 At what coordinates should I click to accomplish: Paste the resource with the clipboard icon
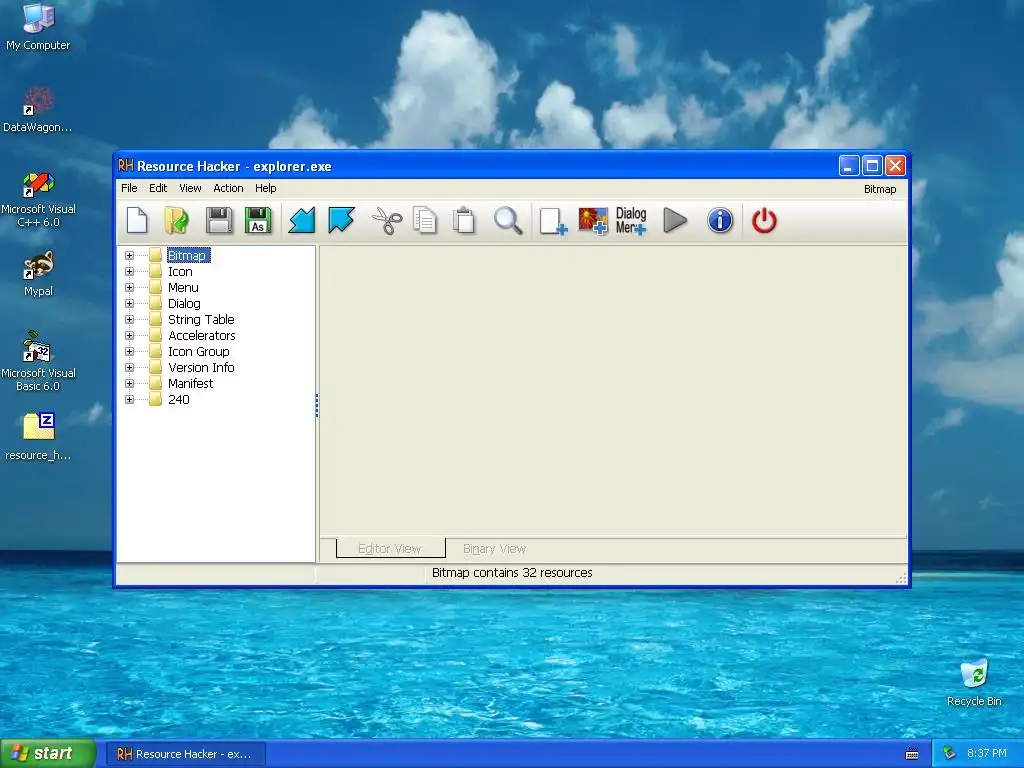point(464,220)
